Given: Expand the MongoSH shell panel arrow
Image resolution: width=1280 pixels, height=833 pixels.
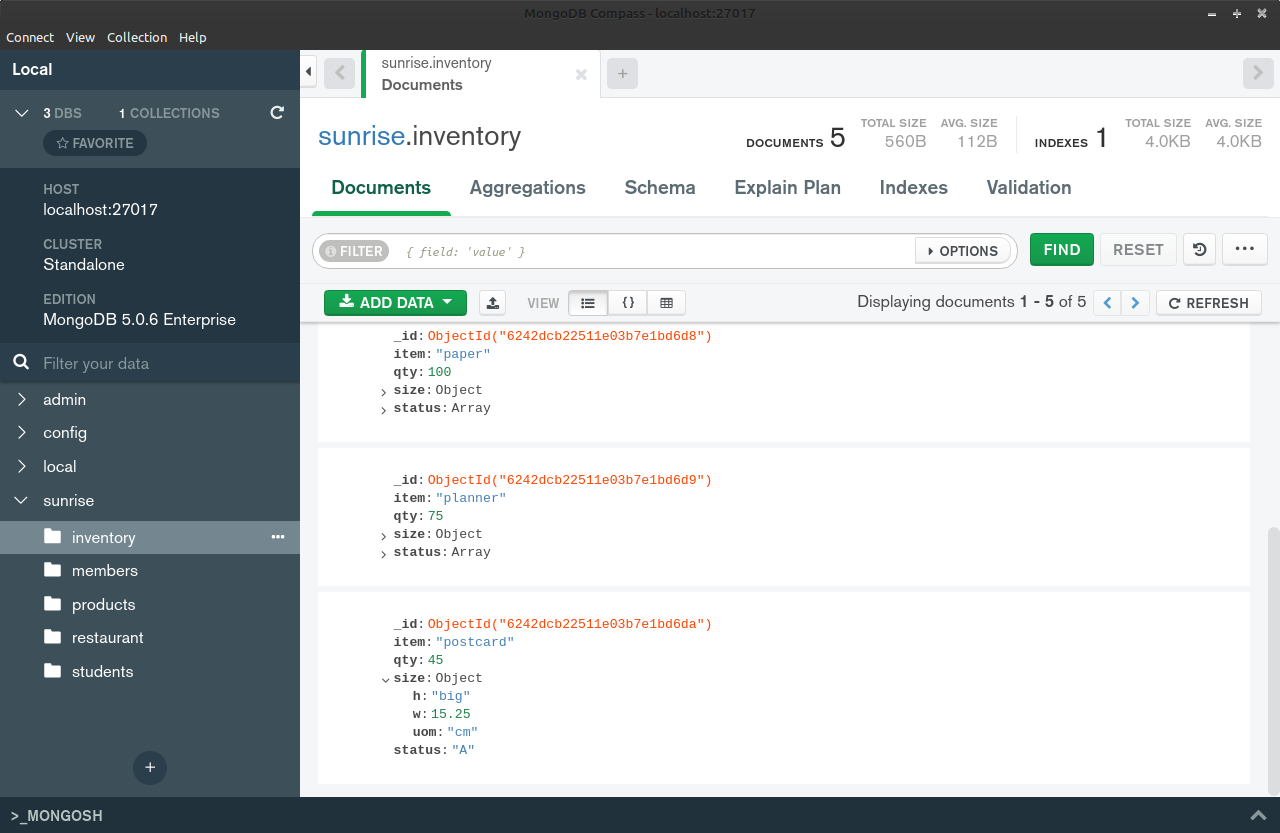Looking at the screenshot, I should 1257,815.
